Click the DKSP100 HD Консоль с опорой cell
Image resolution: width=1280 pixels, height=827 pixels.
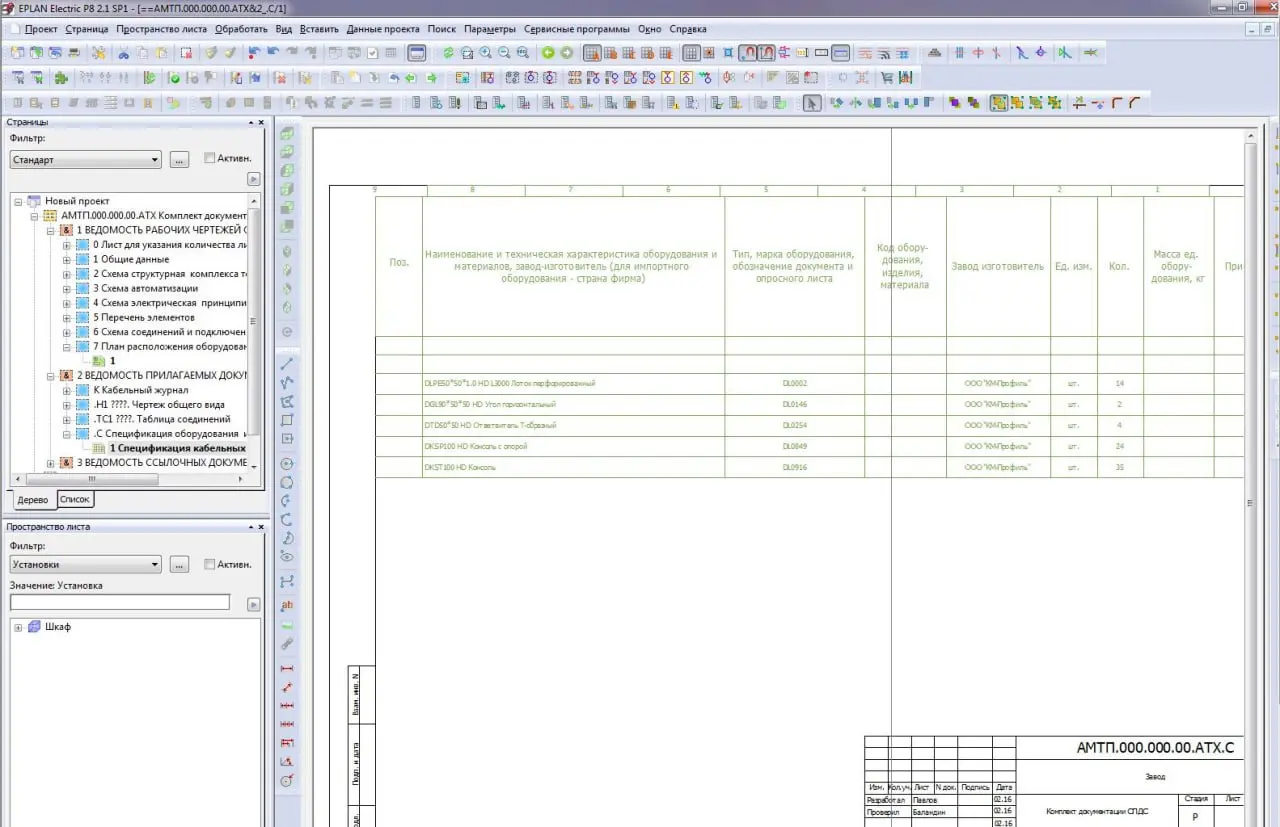[x=573, y=446]
